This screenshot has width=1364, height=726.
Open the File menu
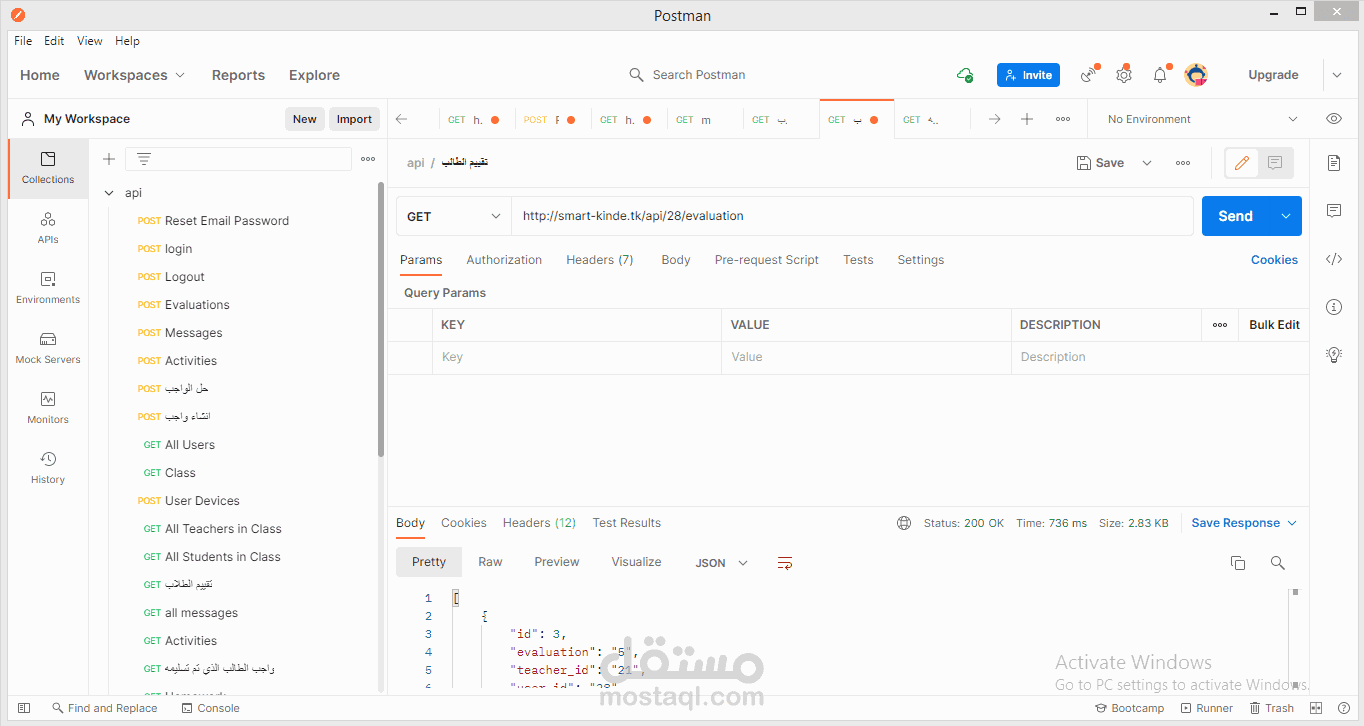[x=23, y=41]
